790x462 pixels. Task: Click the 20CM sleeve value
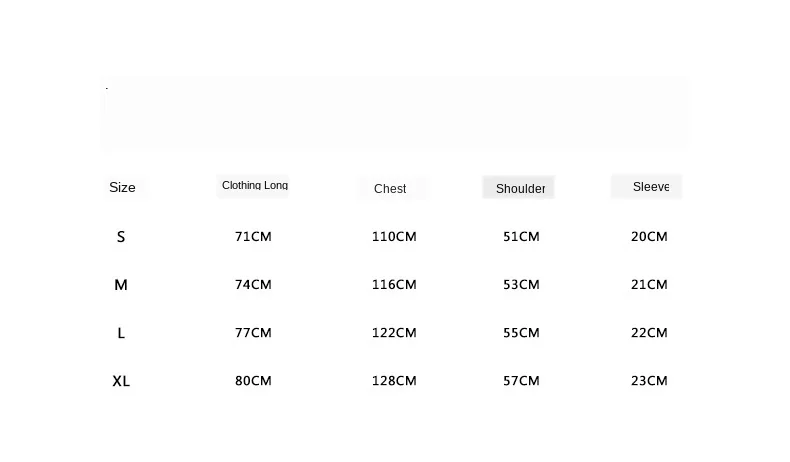pyautogui.click(x=649, y=236)
